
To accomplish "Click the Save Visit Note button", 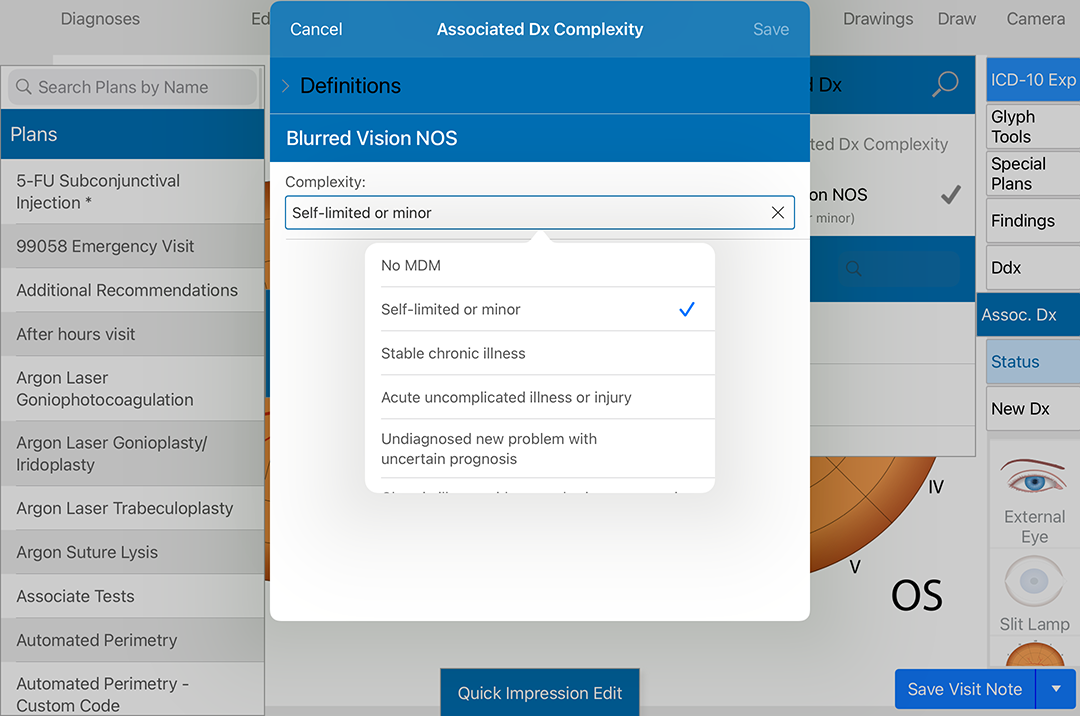I will (964, 689).
